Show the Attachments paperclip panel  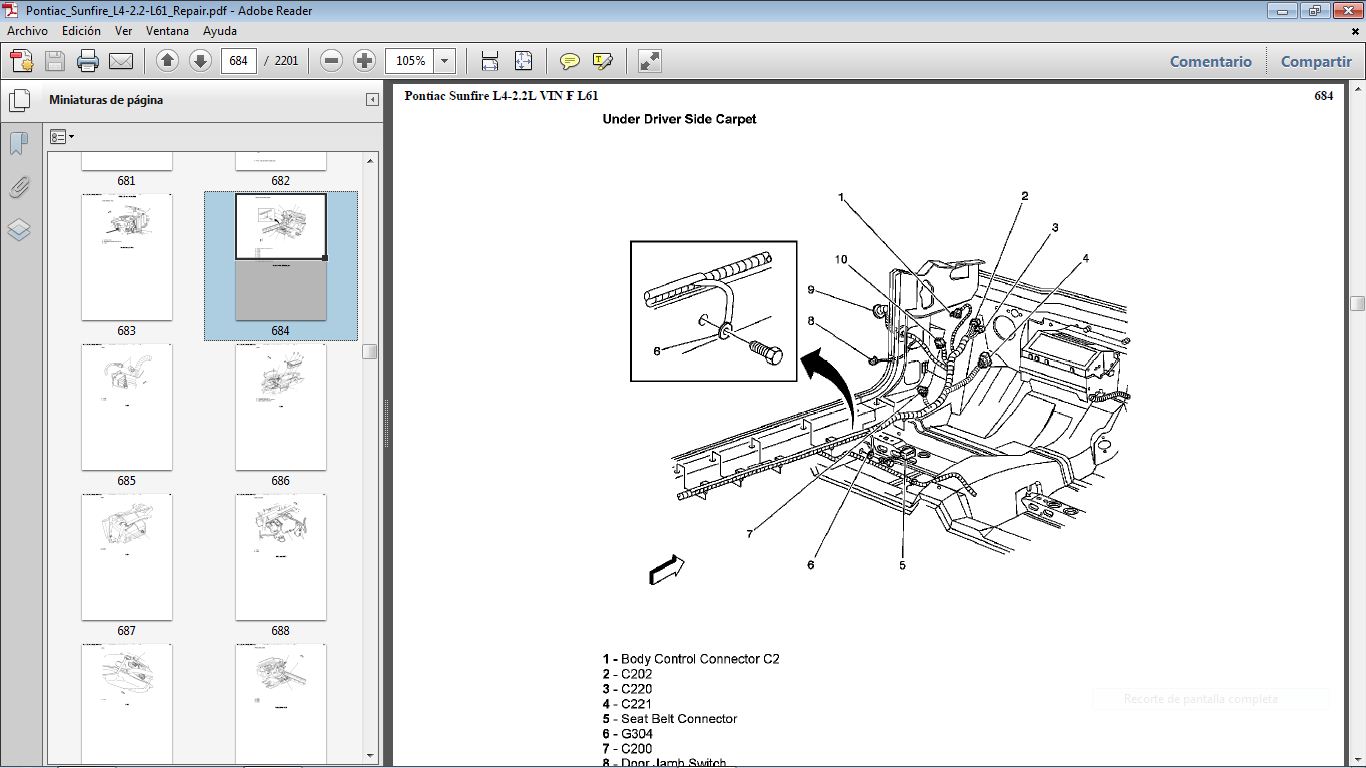click(x=17, y=186)
